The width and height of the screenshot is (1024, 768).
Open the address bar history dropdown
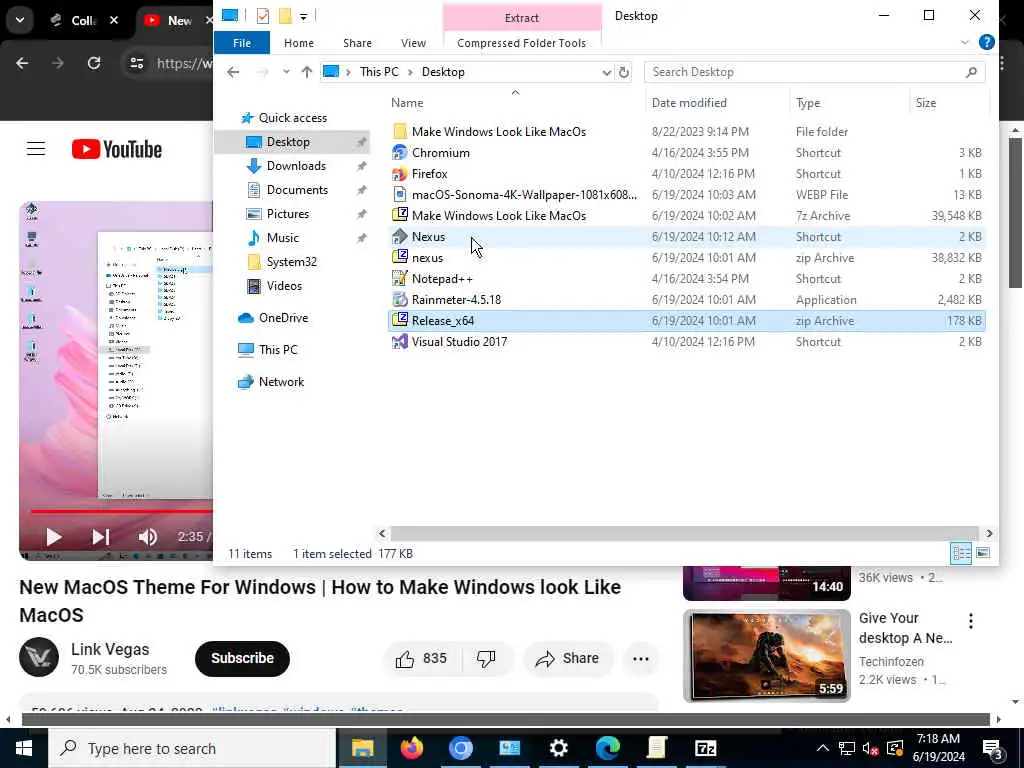pos(606,72)
